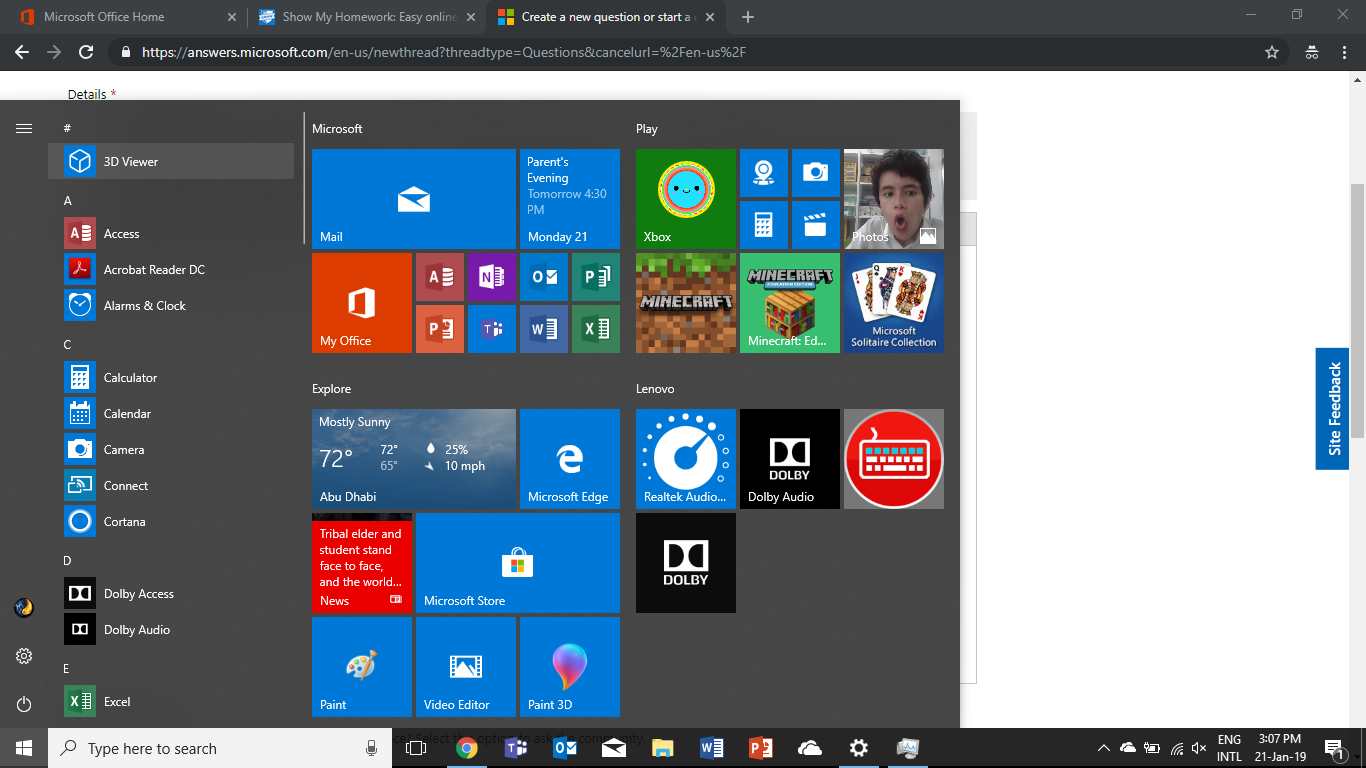
Task: Jump to letters via the 'A' header
Action: 68,201
